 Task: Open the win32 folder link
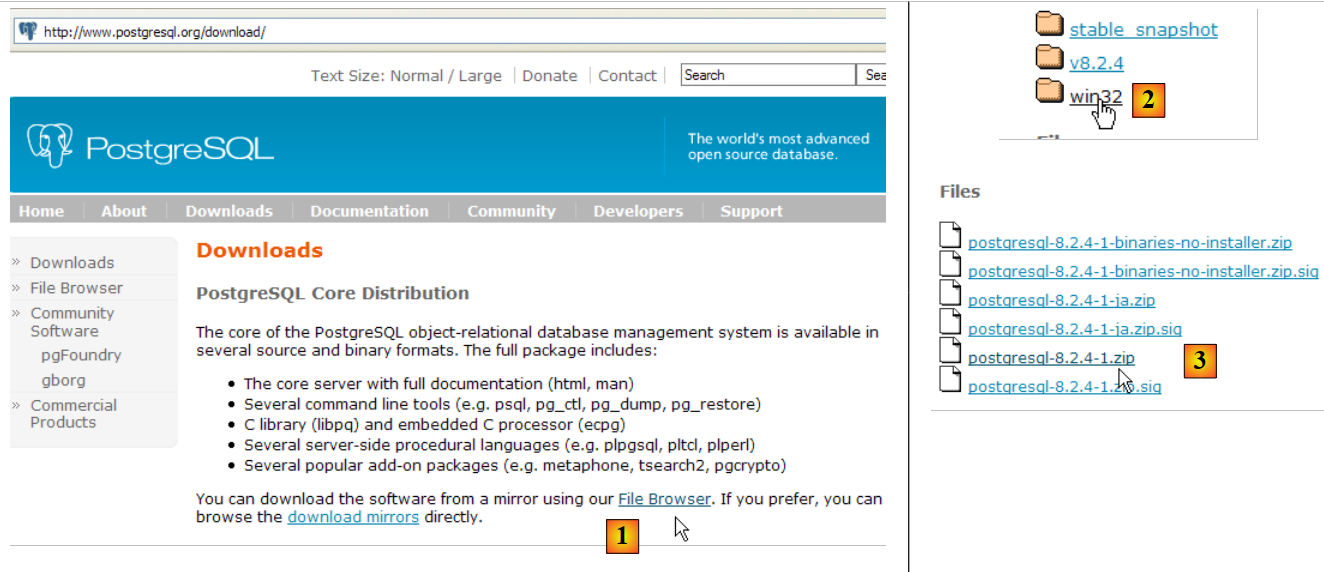[1095, 97]
